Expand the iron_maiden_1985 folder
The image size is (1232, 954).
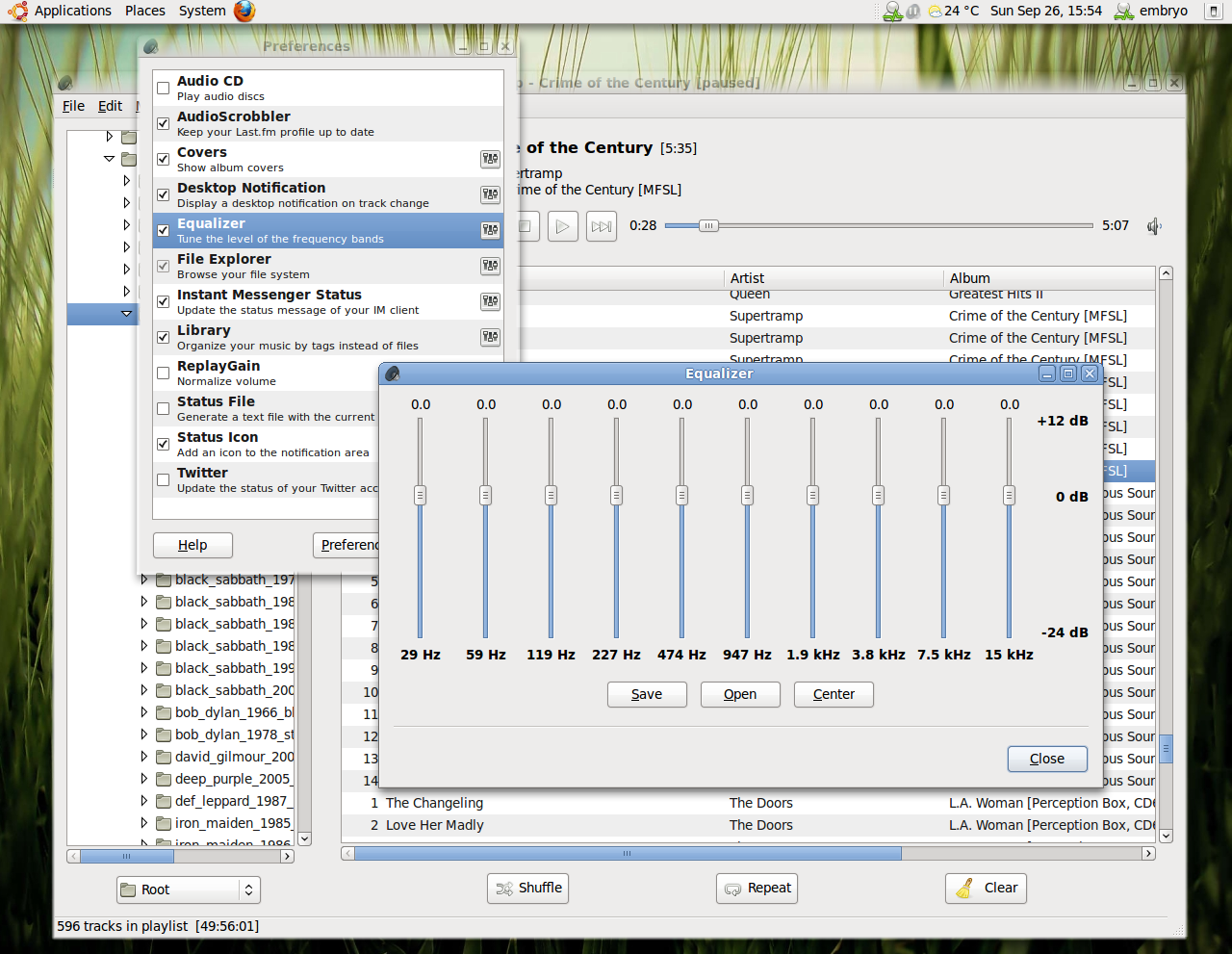[x=144, y=823]
